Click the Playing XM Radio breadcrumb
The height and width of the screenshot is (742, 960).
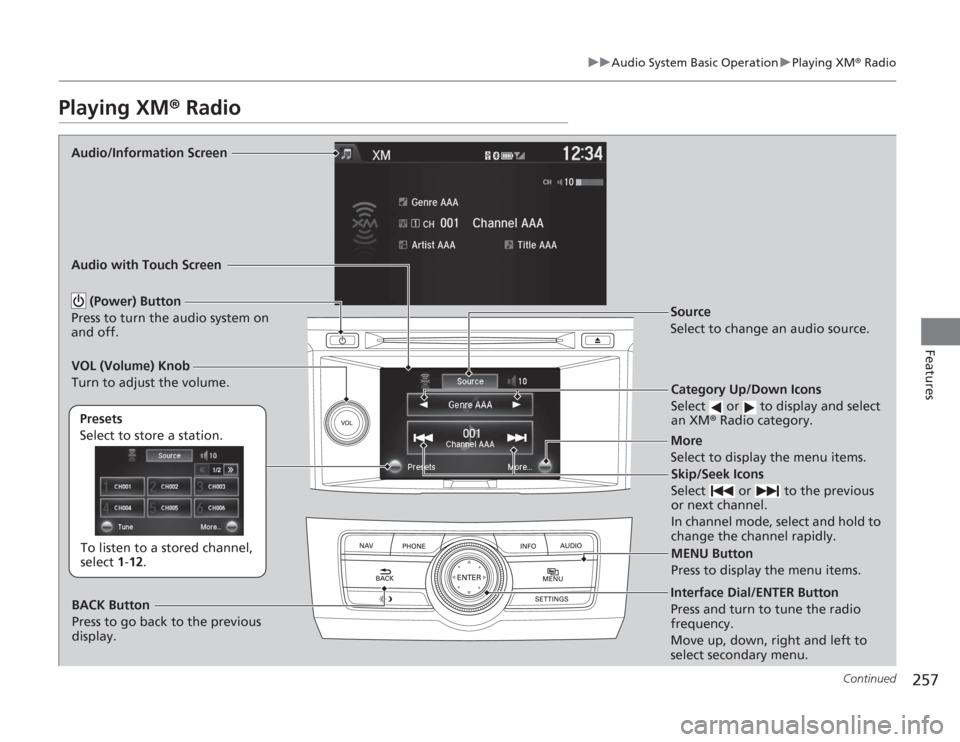click(x=844, y=62)
